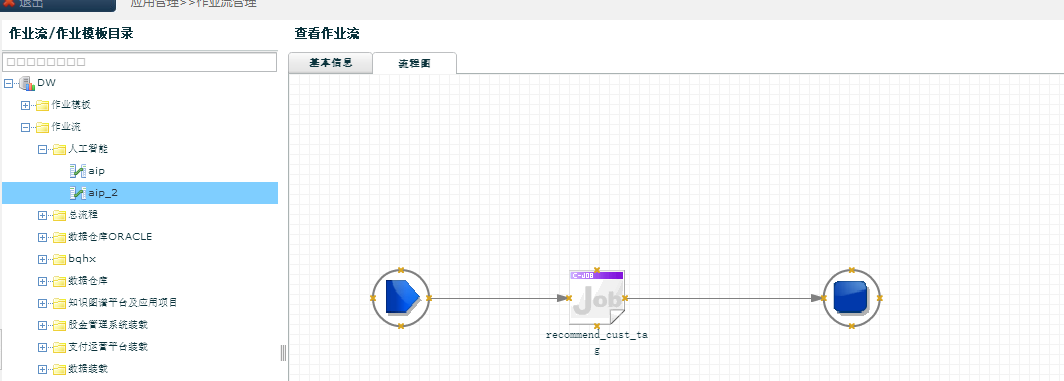Click the recommend_cust_tag node label
This screenshot has height=381, width=1064.
[x=596, y=343]
